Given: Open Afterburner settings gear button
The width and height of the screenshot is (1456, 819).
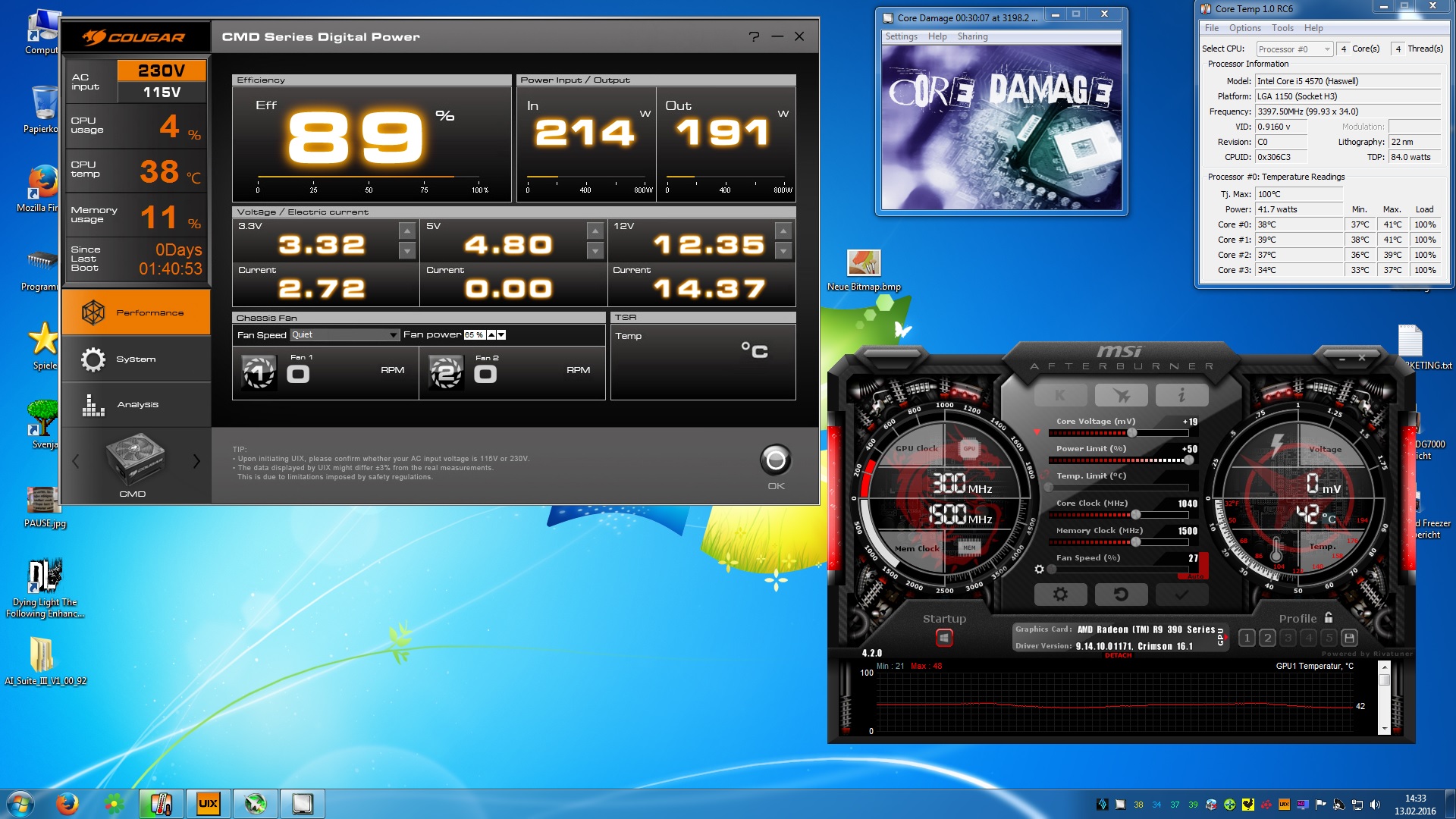Looking at the screenshot, I should [1060, 595].
